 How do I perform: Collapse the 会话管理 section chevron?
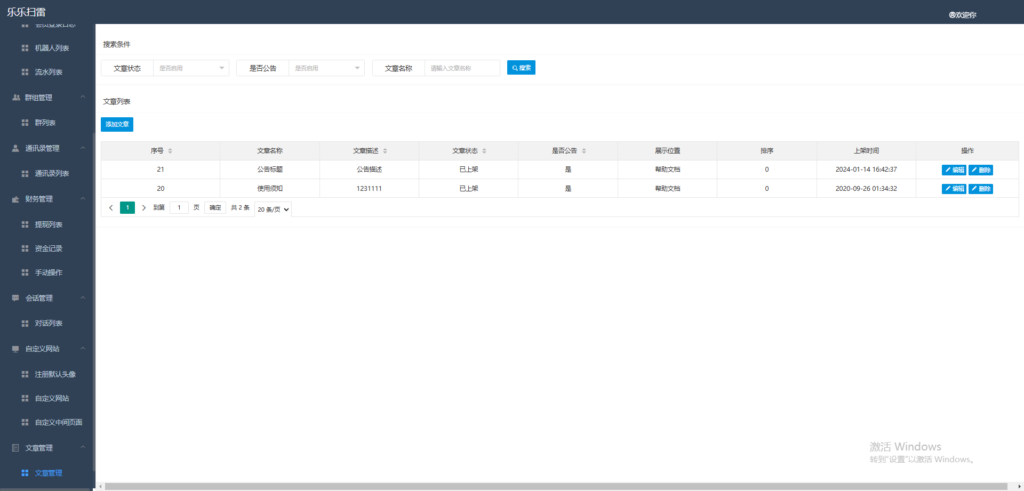[82, 298]
